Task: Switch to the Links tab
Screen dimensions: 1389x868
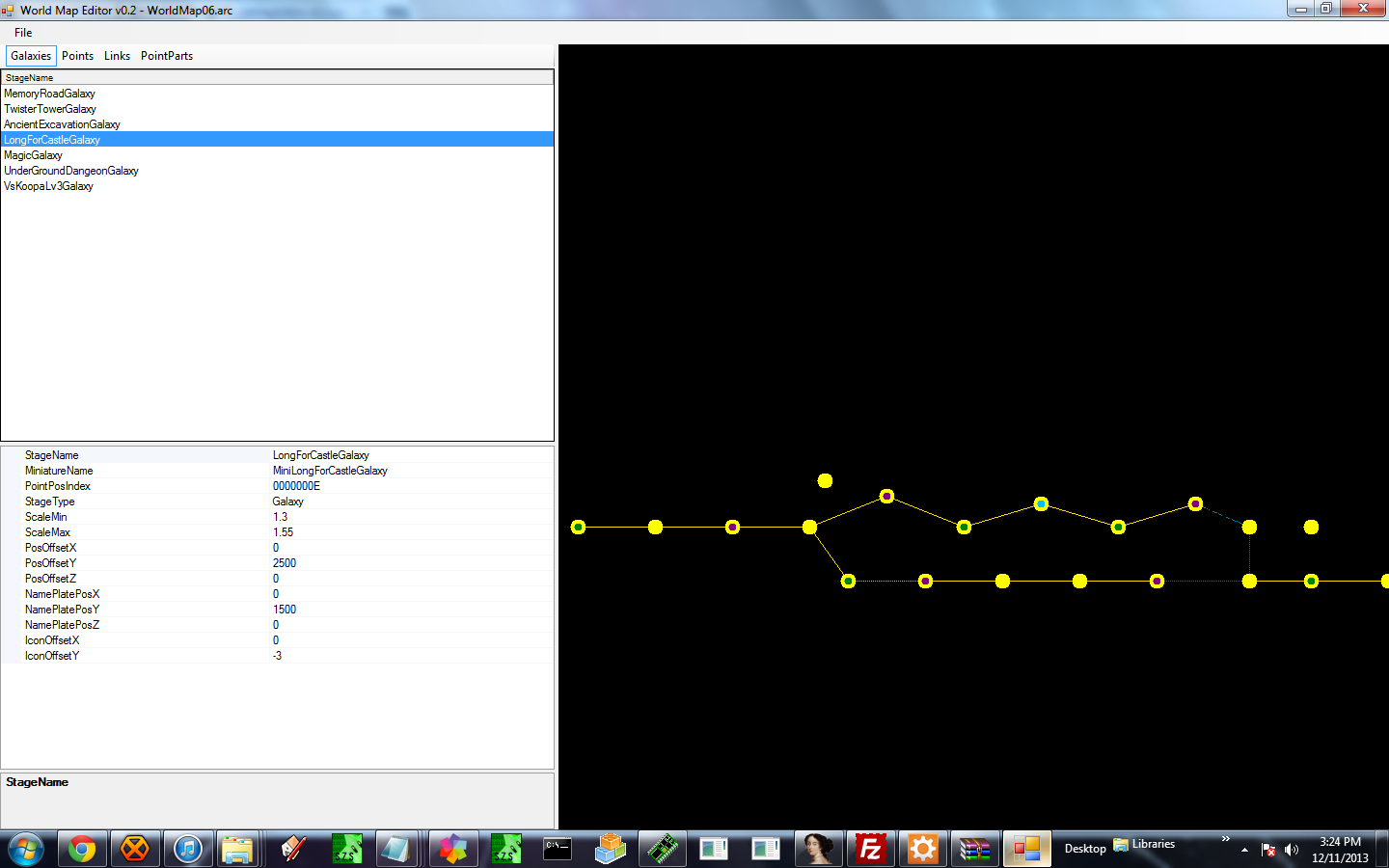Action: pos(117,56)
